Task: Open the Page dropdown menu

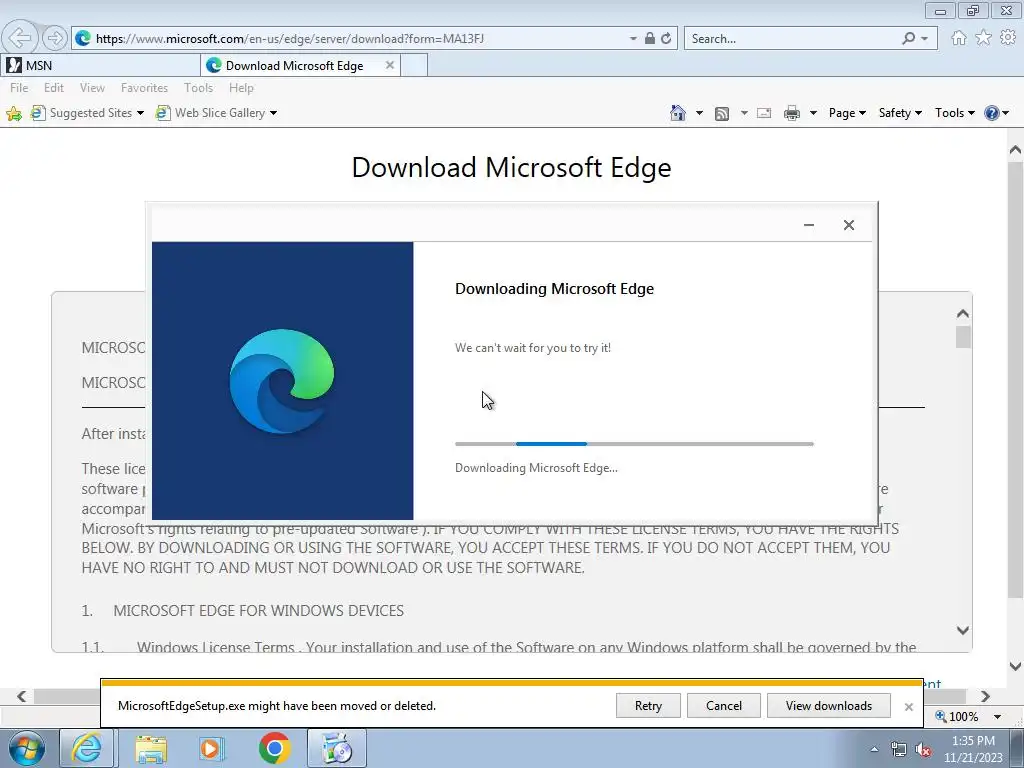Action: click(847, 113)
